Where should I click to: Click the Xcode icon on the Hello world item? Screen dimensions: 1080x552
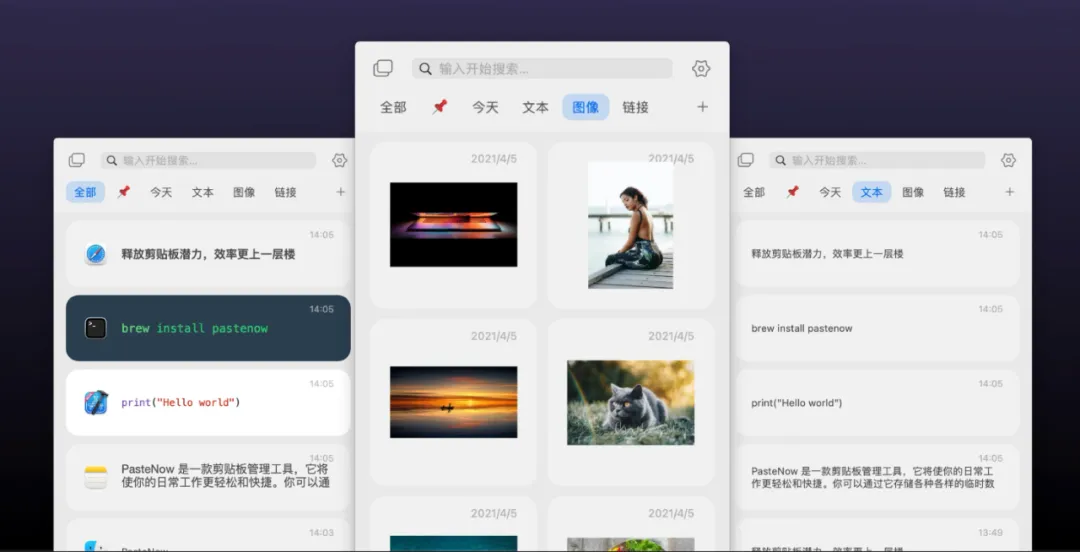[x=96, y=402]
